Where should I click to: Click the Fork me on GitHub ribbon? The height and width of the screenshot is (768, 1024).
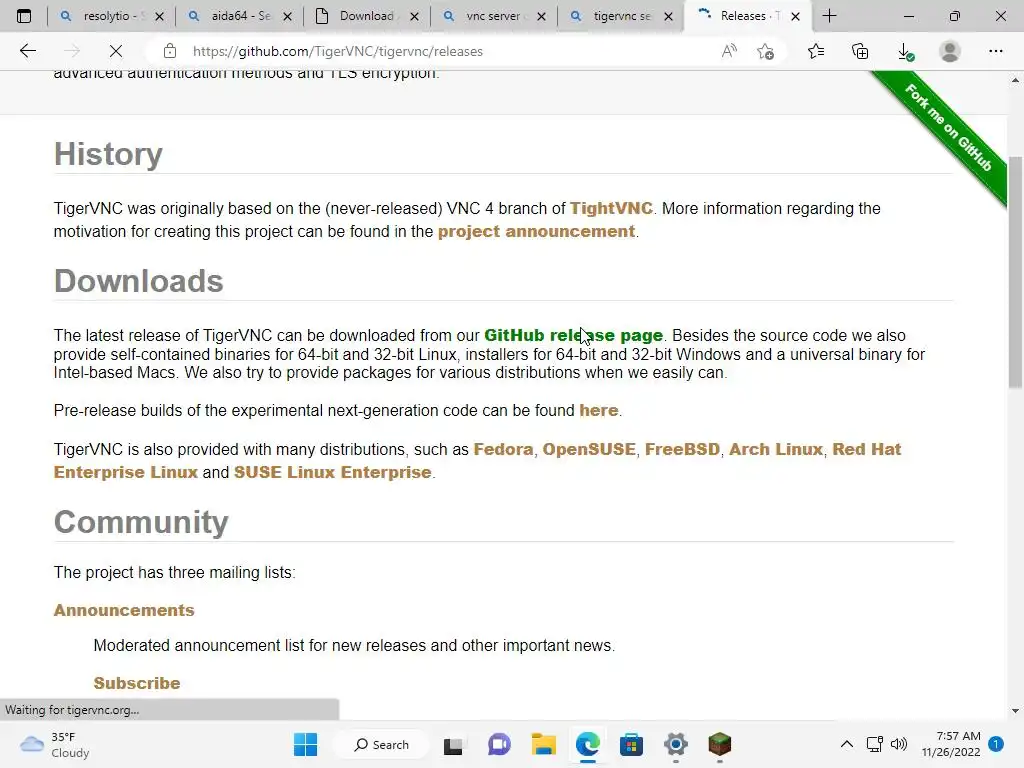tap(948, 128)
